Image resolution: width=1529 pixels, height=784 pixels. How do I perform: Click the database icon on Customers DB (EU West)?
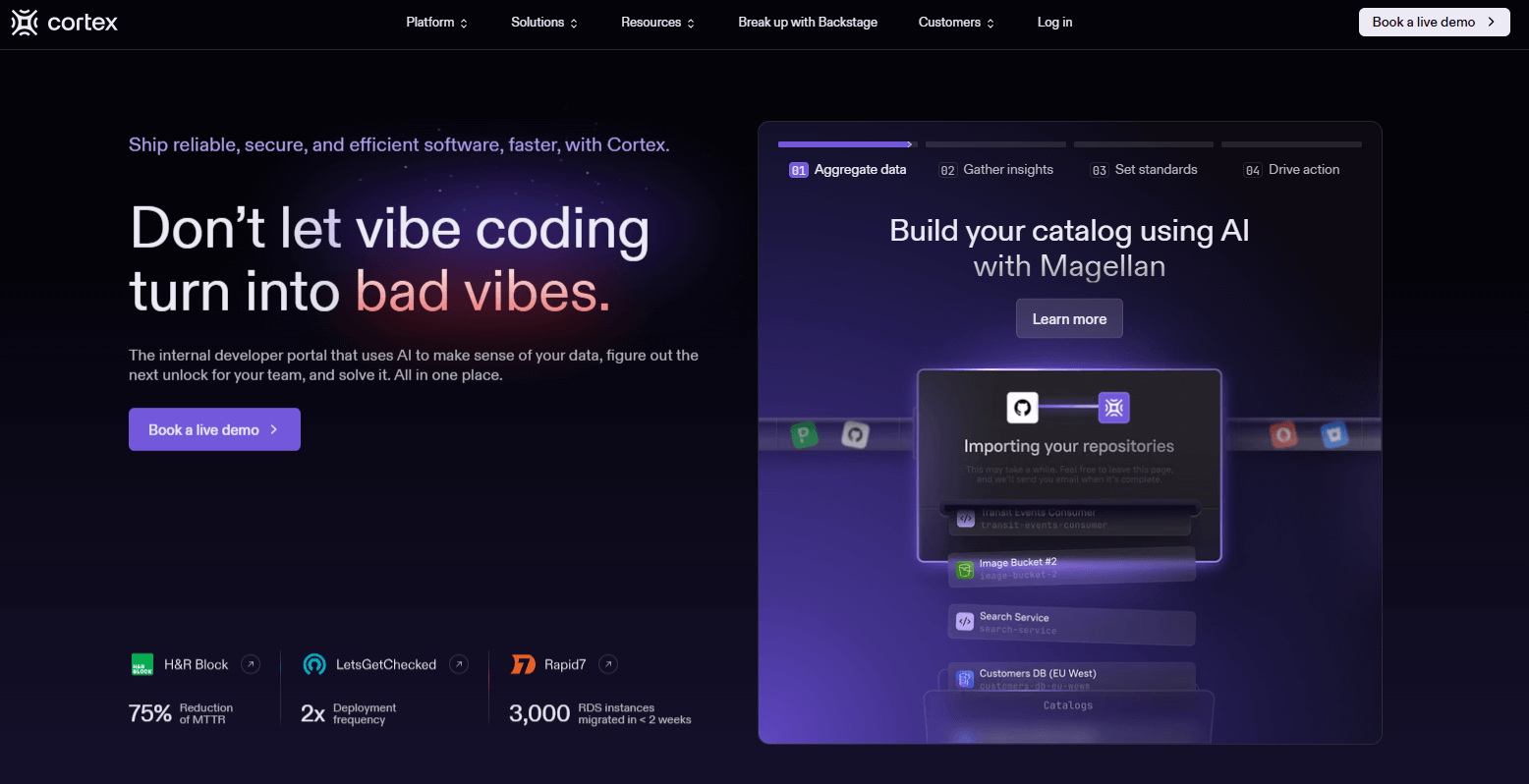pos(964,678)
